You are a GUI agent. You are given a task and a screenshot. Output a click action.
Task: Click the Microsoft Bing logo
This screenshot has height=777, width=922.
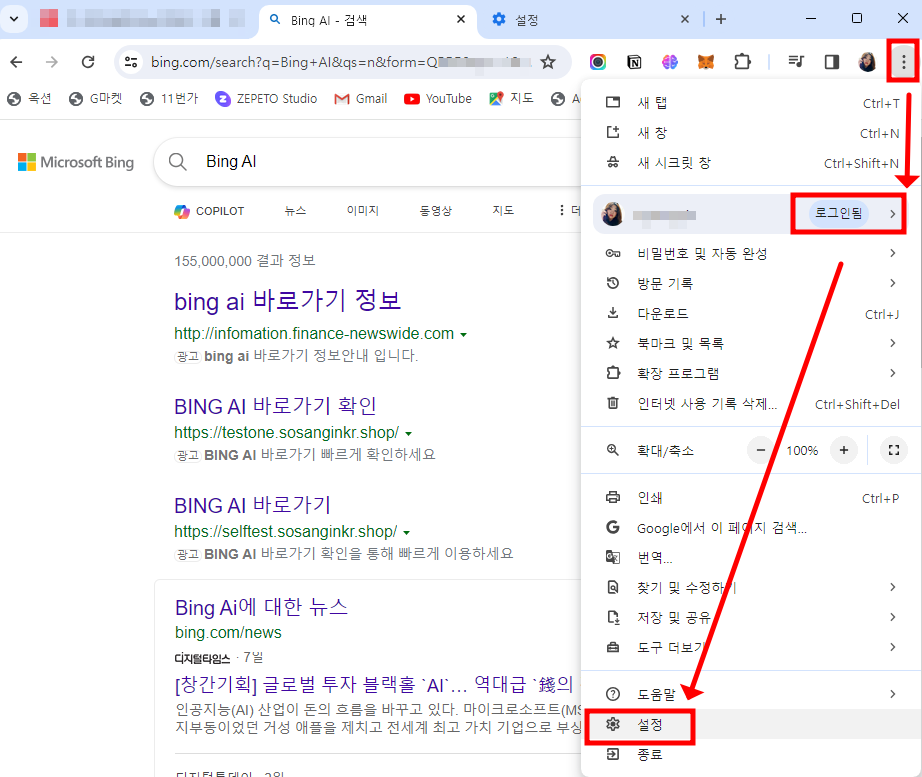[76, 162]
